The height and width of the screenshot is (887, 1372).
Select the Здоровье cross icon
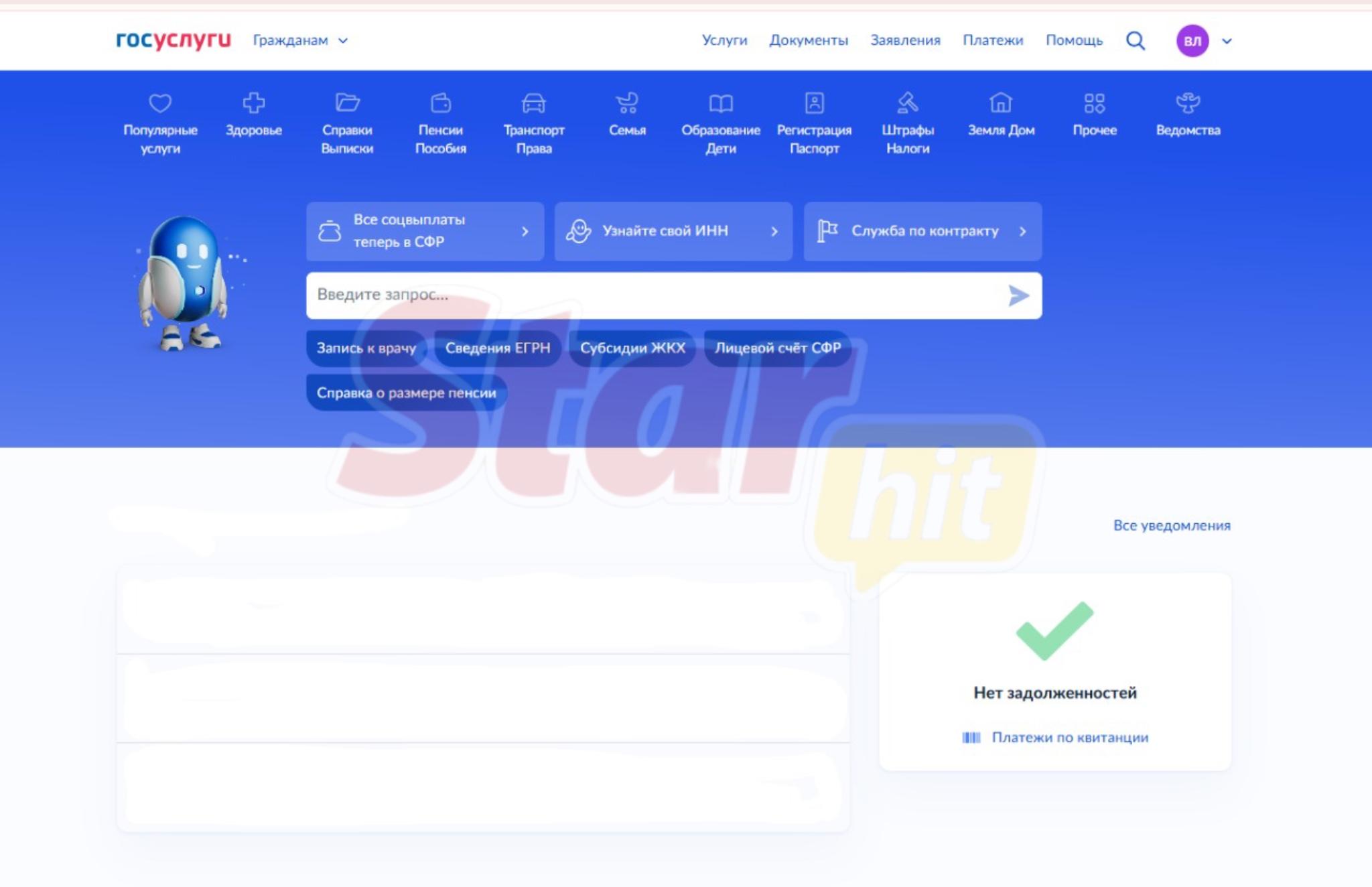coord(254,103)
